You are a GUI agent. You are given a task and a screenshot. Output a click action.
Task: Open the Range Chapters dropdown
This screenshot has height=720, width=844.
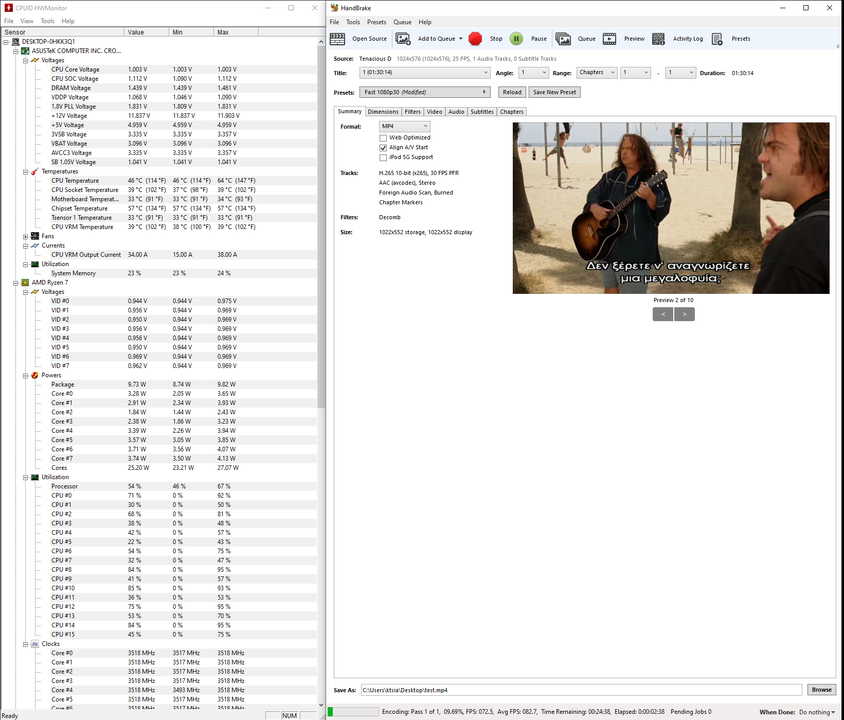(596, 73)
